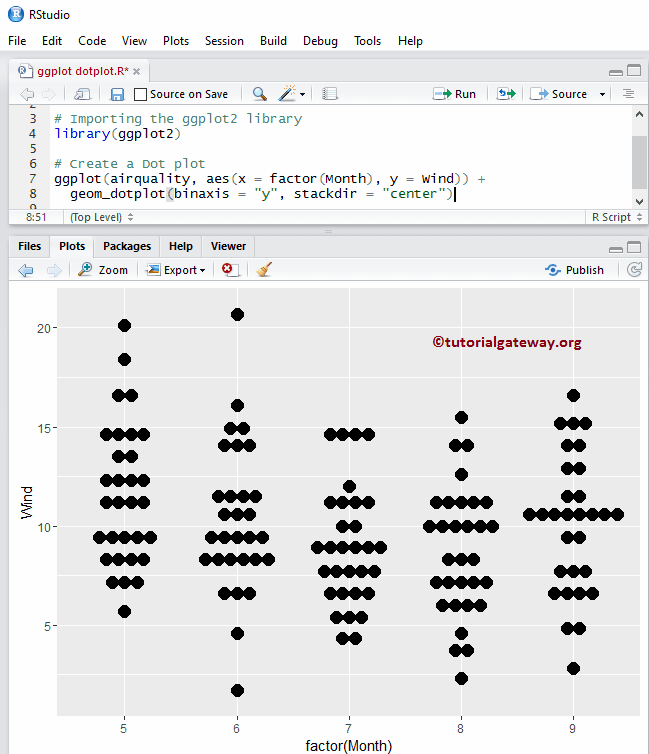Toggle the Source on Save checkbox
Screen dimensions: 649x754
[x=141, y=94]
